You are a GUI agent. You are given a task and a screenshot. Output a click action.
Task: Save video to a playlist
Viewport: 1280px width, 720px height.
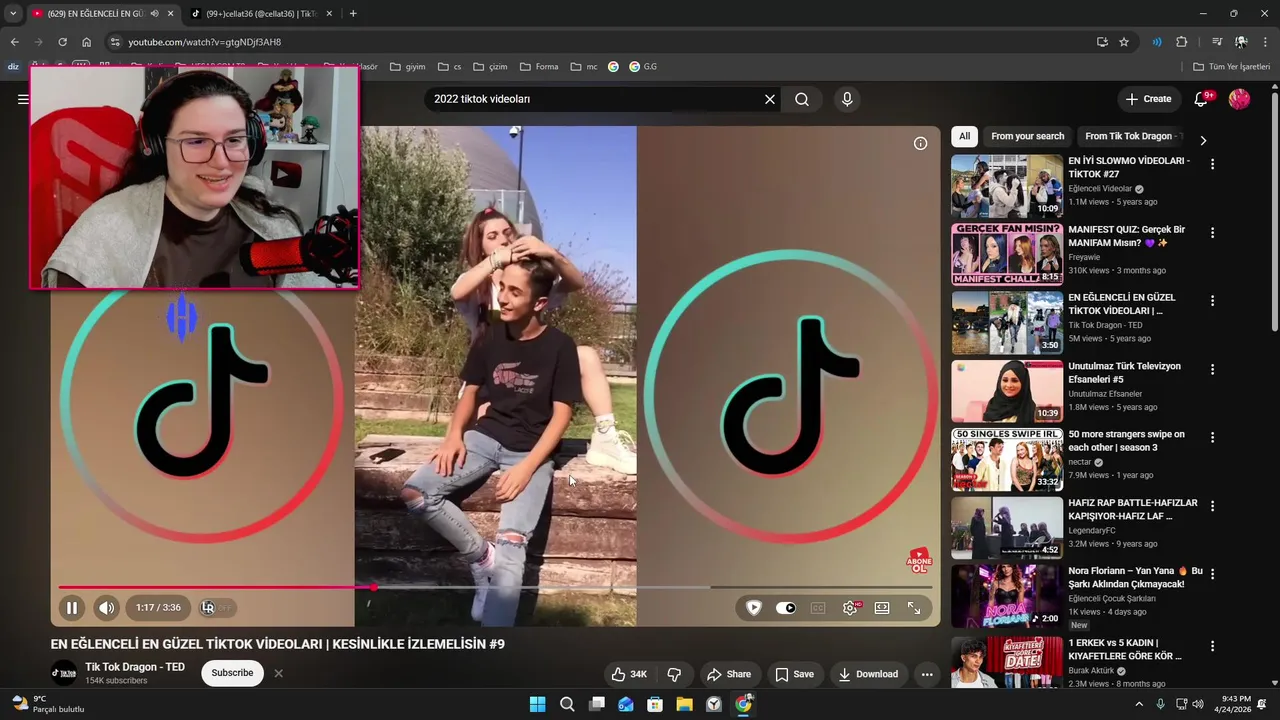tap(795, 674)
